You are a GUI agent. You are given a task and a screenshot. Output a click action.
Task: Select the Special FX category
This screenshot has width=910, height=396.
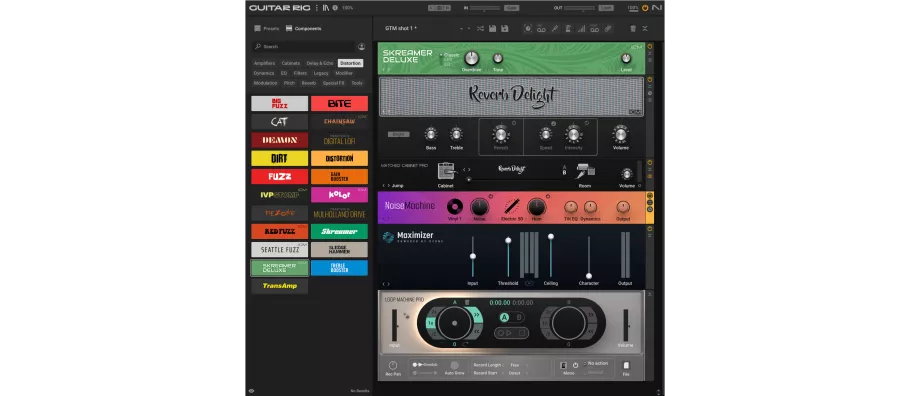coord(334,83)
